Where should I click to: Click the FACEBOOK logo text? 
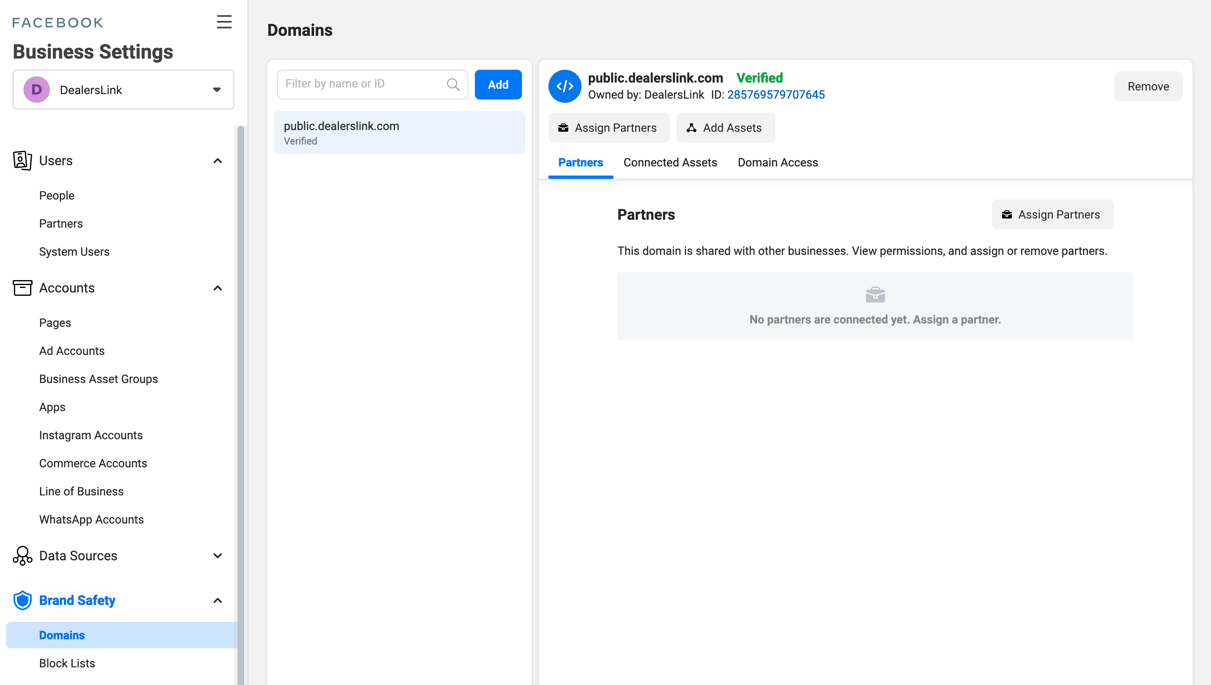point(58,22)
